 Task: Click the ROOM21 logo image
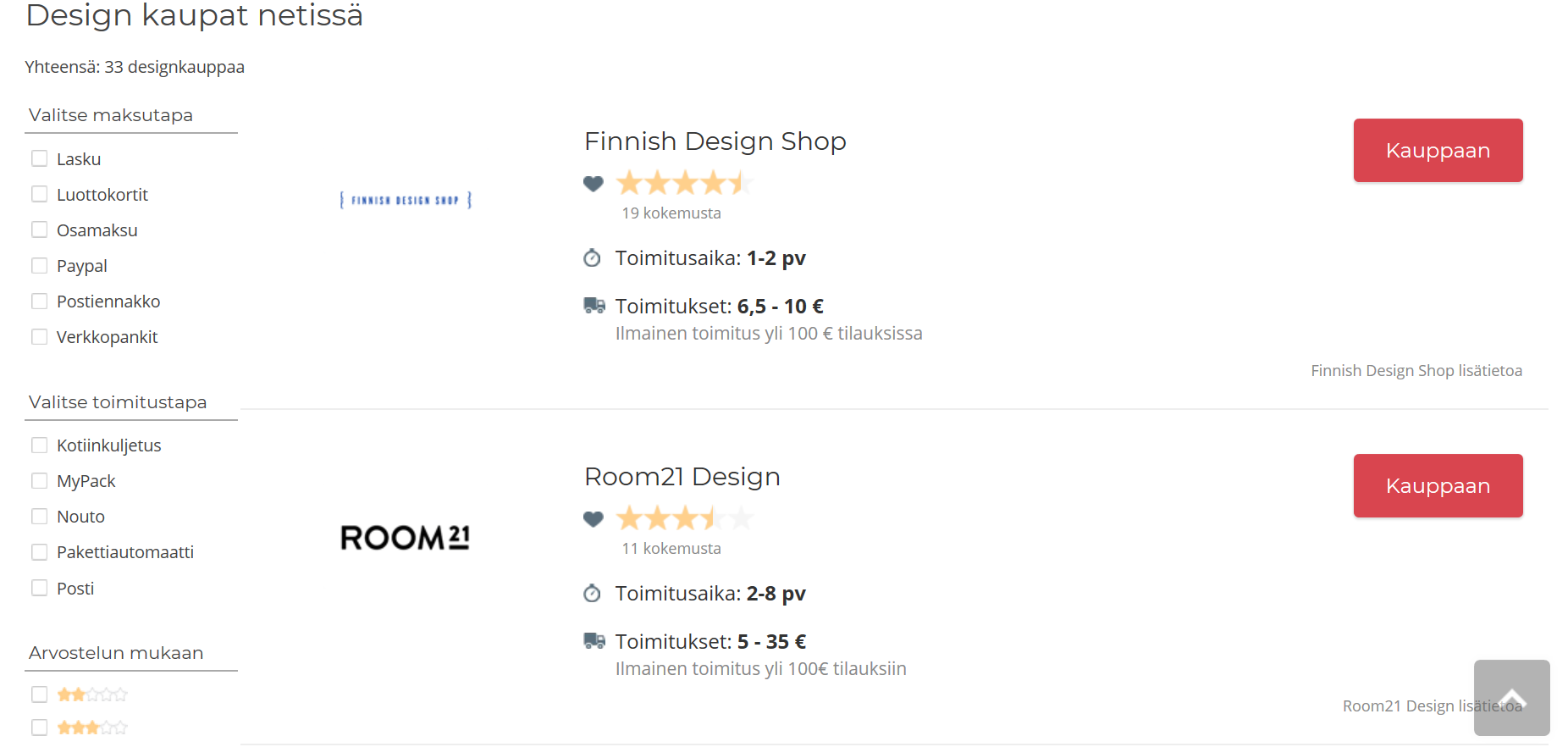tap(406, 537)
